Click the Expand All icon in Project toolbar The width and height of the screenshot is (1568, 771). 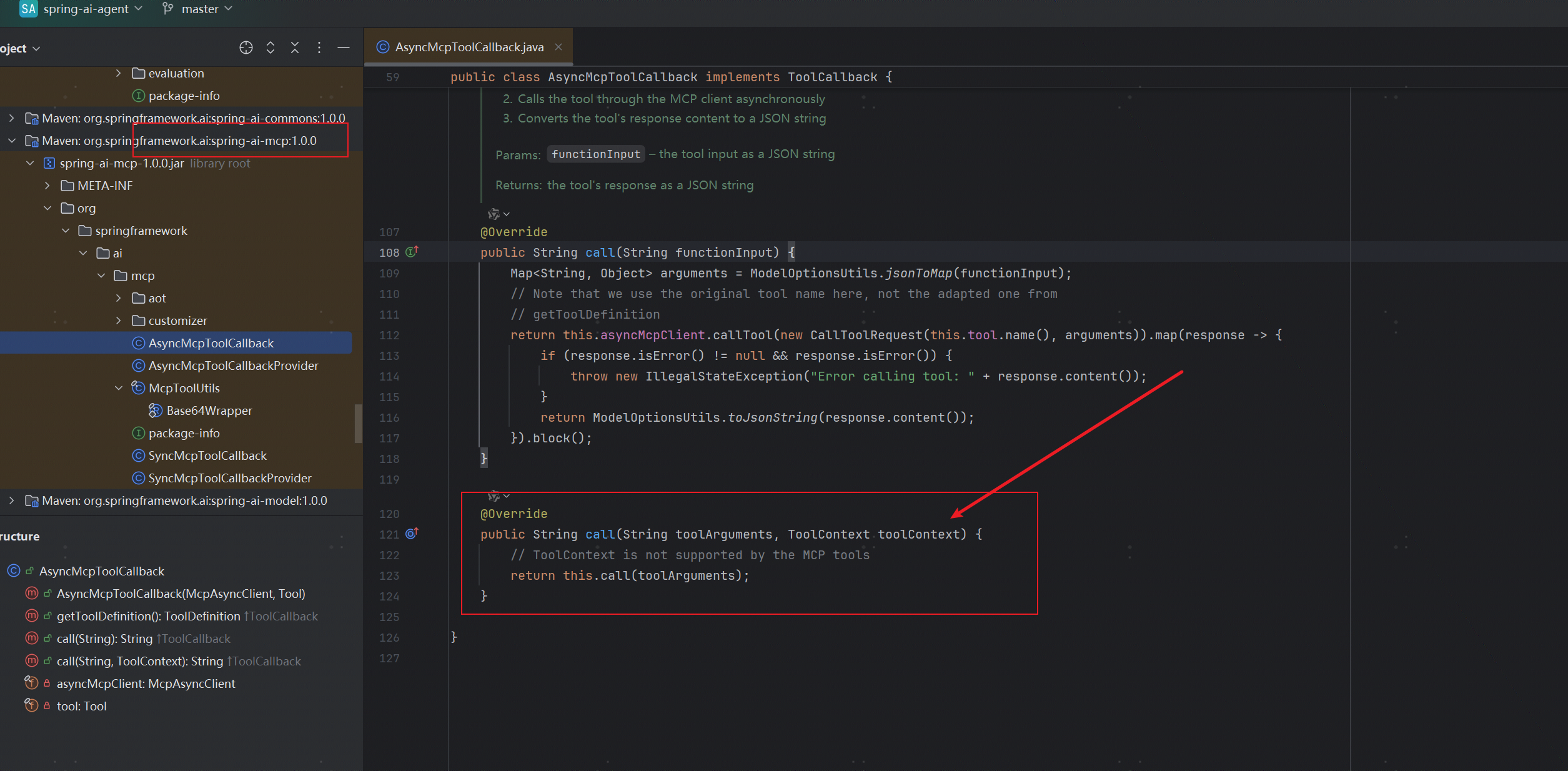click(x=270, y=47)
